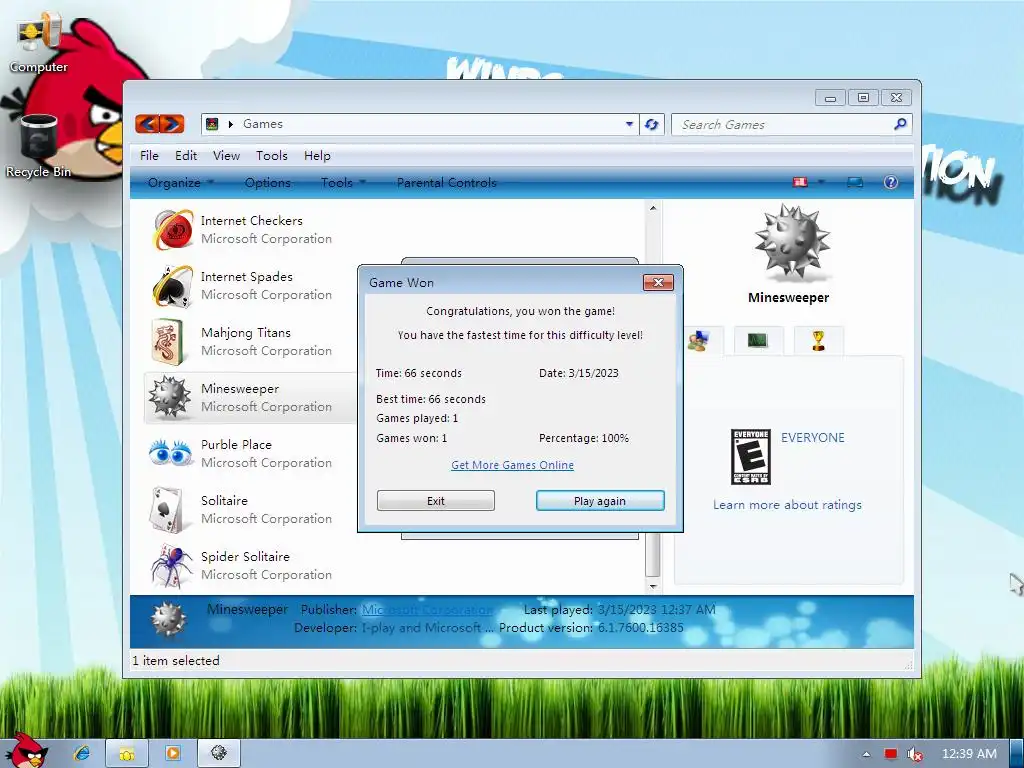Click the game list scroll down arrow
1024x768 pixels.
[x=652, y=586]
